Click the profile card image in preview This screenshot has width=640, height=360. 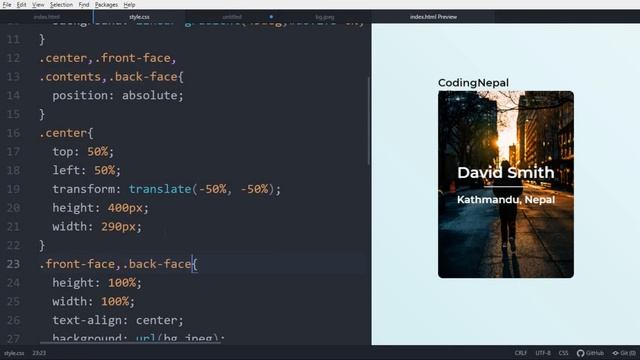coord(506,184)
